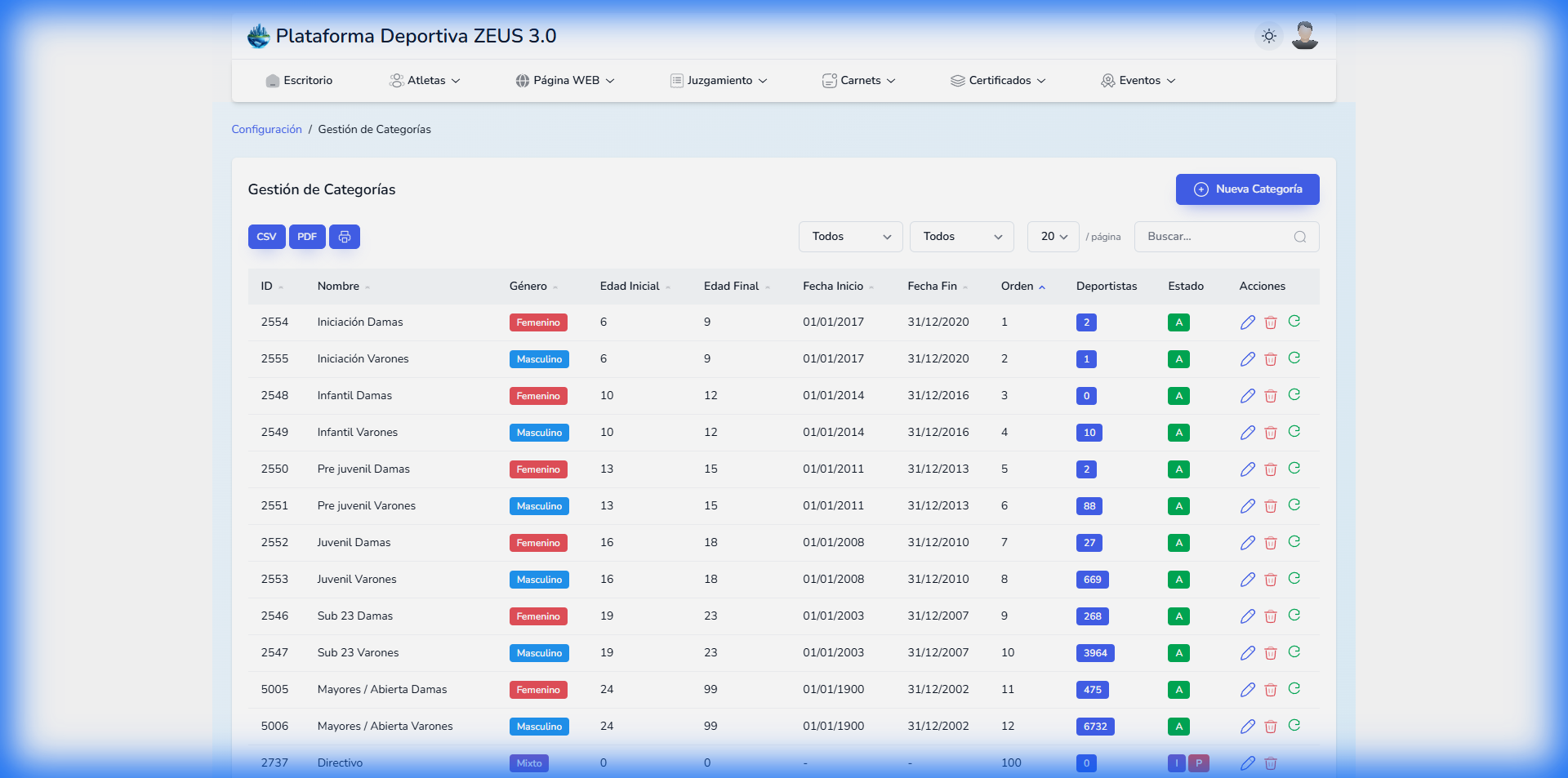Click the 6732 deportistas badge
The height and width of the screenshot is (778, 1568).
click(1094, 727)
